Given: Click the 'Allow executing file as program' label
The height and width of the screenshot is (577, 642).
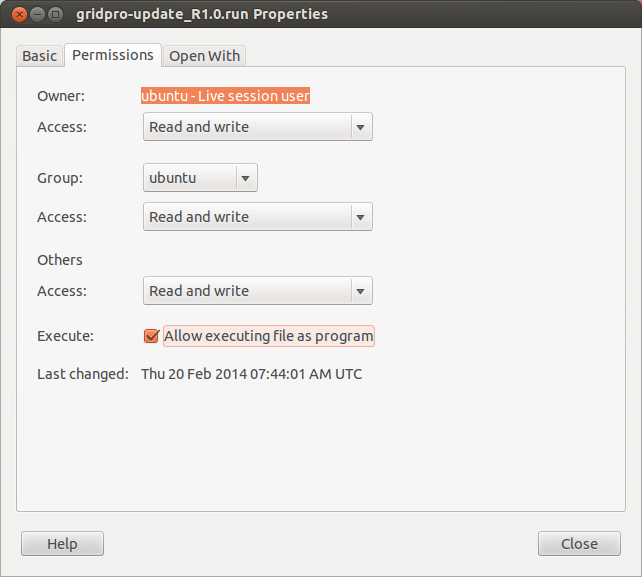Looking at the screenshot, I should click(268, 336).
